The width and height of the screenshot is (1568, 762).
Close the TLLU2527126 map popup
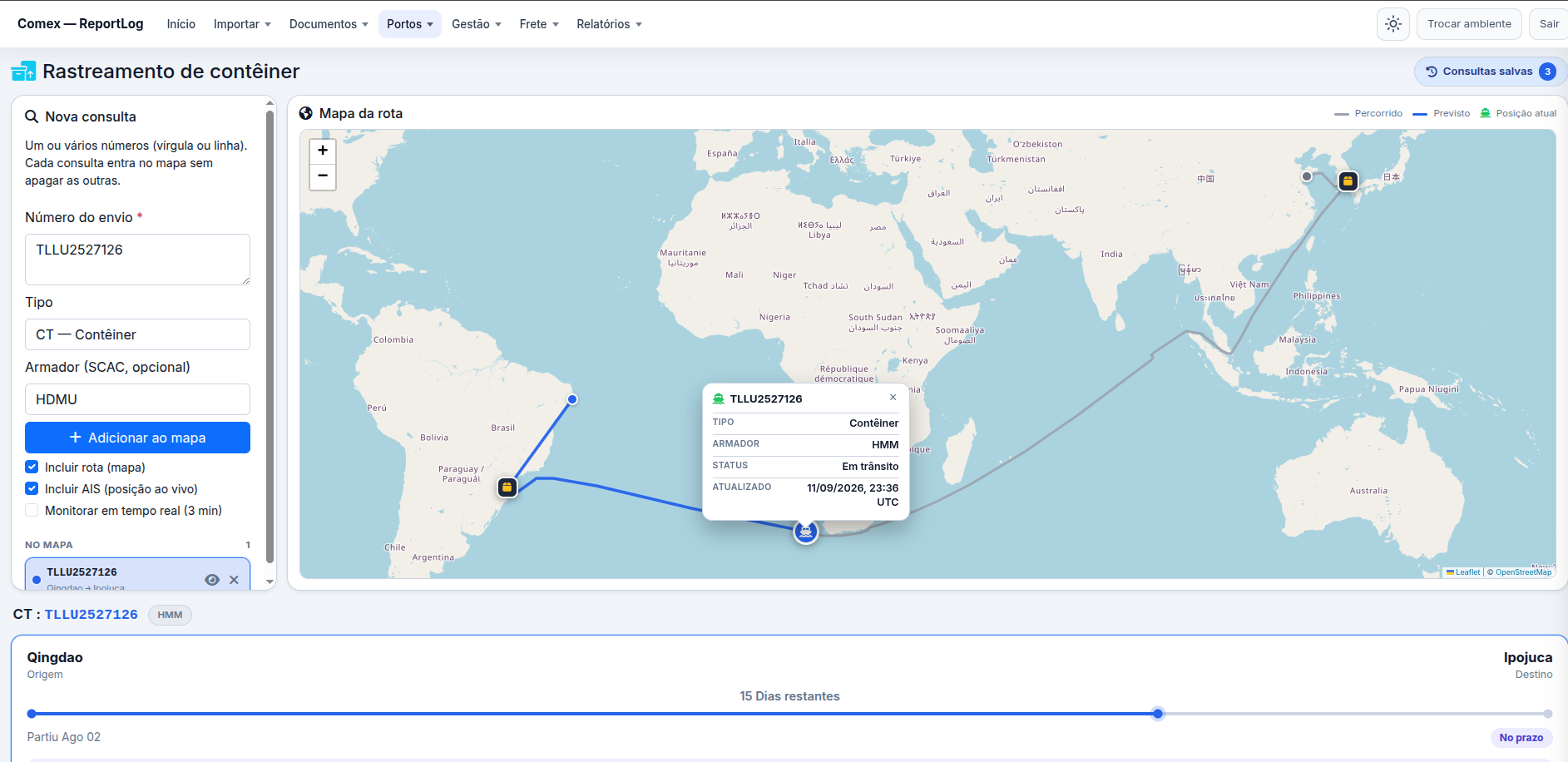pyautogui.click(x=893, y=398)
